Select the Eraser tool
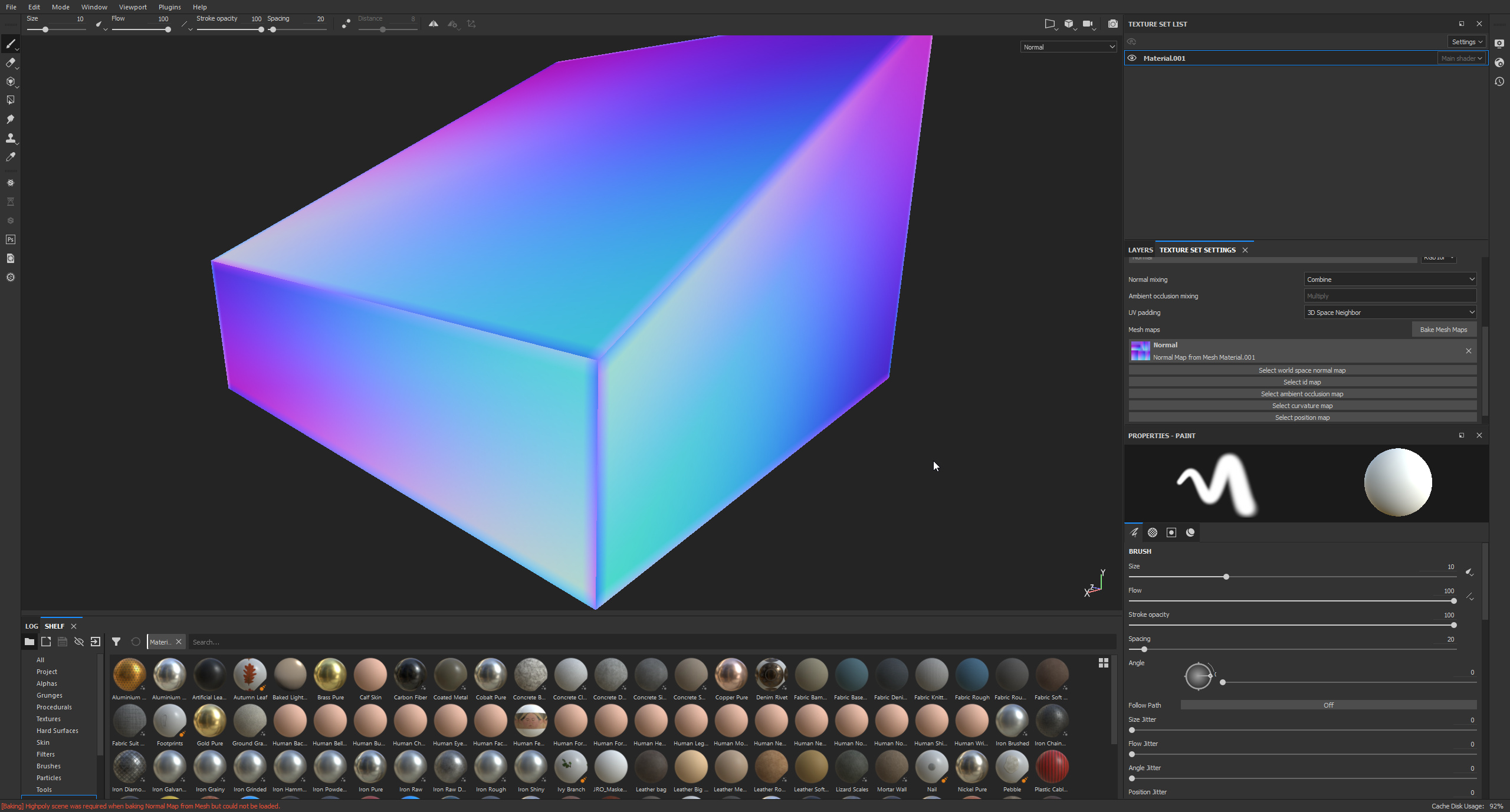This screenshot has width=1510, height=812. pos(11,64)
